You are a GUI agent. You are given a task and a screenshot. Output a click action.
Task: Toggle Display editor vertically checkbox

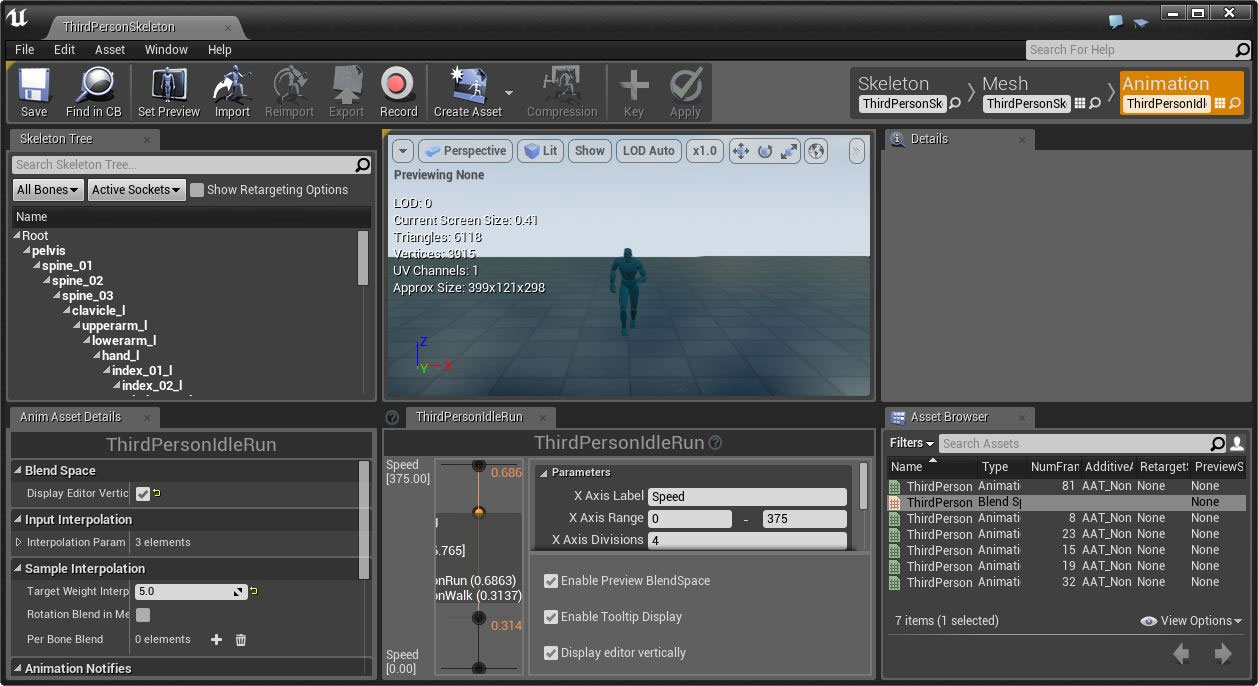(x=550, y=653)
